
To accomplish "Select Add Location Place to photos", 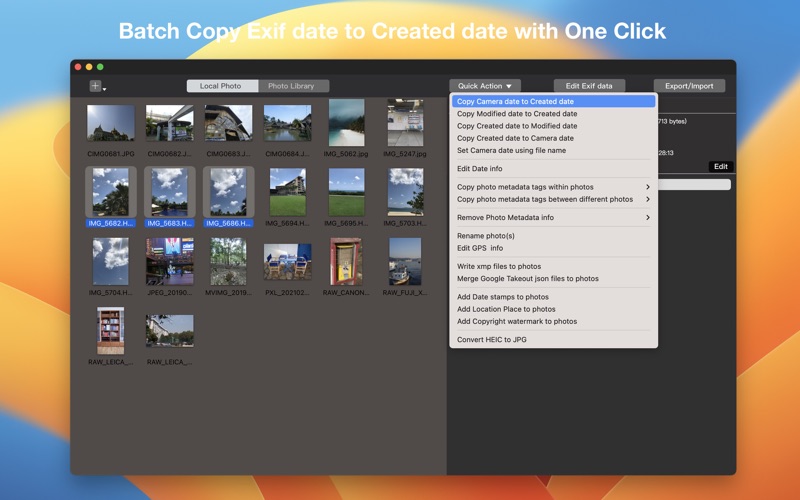I will [x=553, y=309].
